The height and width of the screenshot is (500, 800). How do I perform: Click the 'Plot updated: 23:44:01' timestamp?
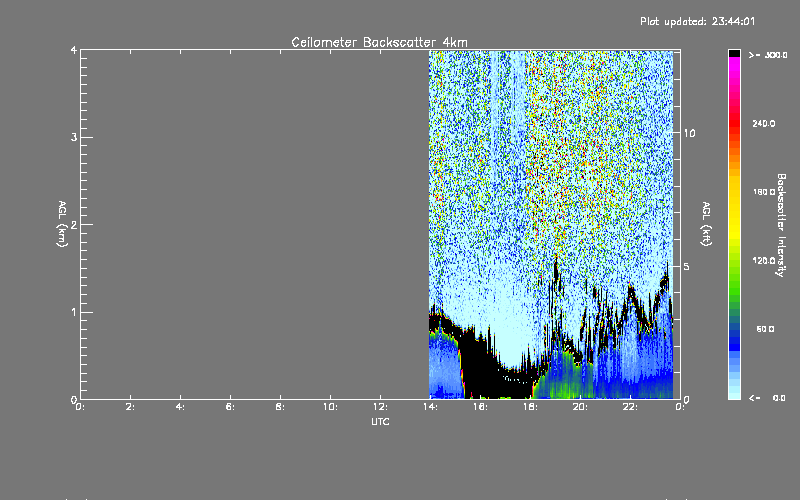[697, 21]
